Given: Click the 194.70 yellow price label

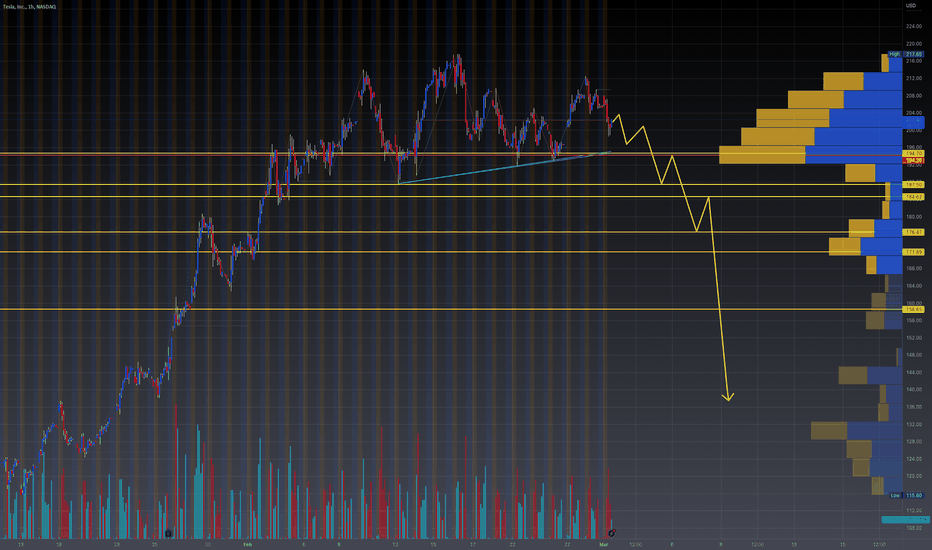Looking at the screenshot, I should [x=913, y=153].
